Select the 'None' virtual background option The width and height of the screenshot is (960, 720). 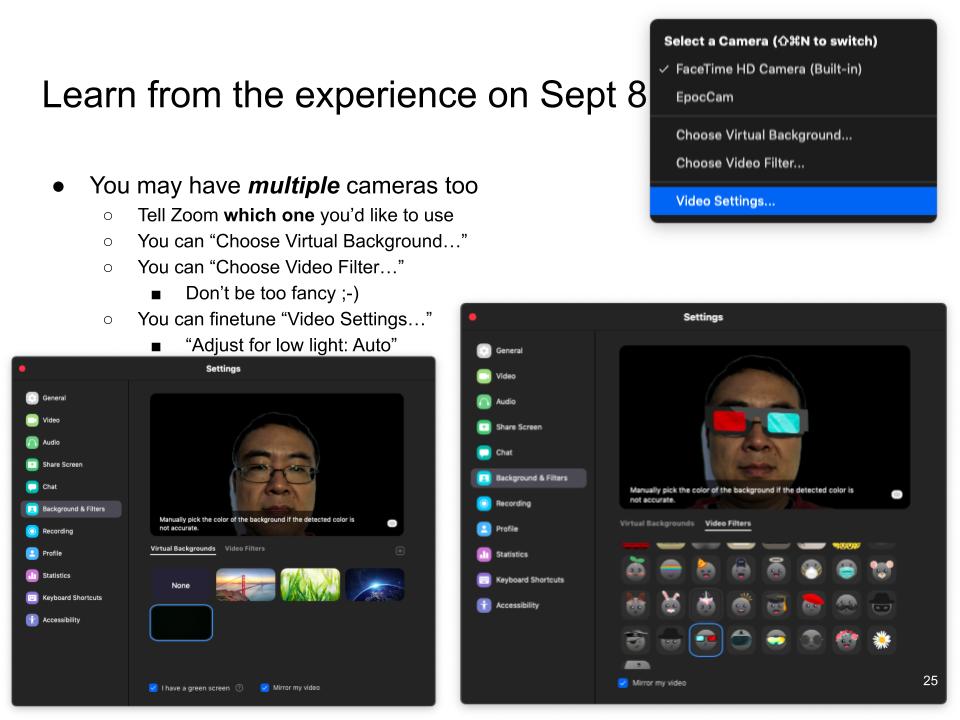(181, 584)
